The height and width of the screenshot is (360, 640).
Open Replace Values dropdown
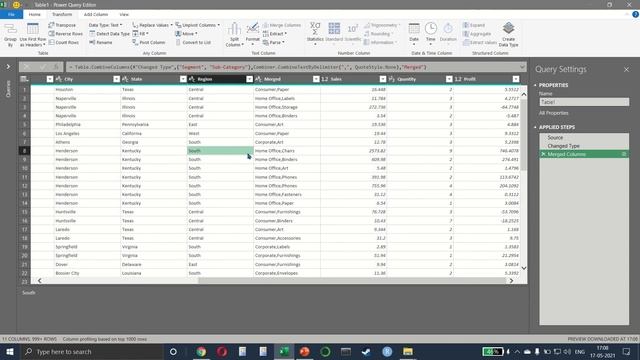point(153,25)
